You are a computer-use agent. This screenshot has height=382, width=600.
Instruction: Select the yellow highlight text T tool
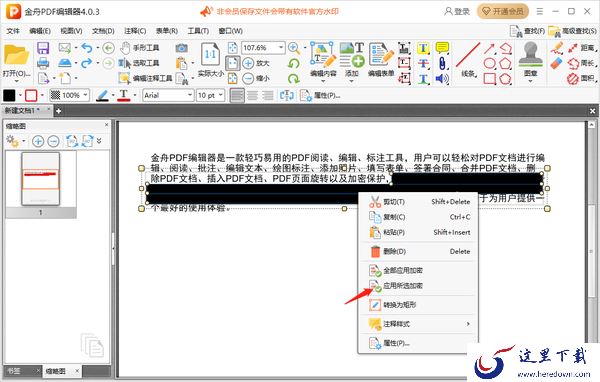tap(423, 48)
